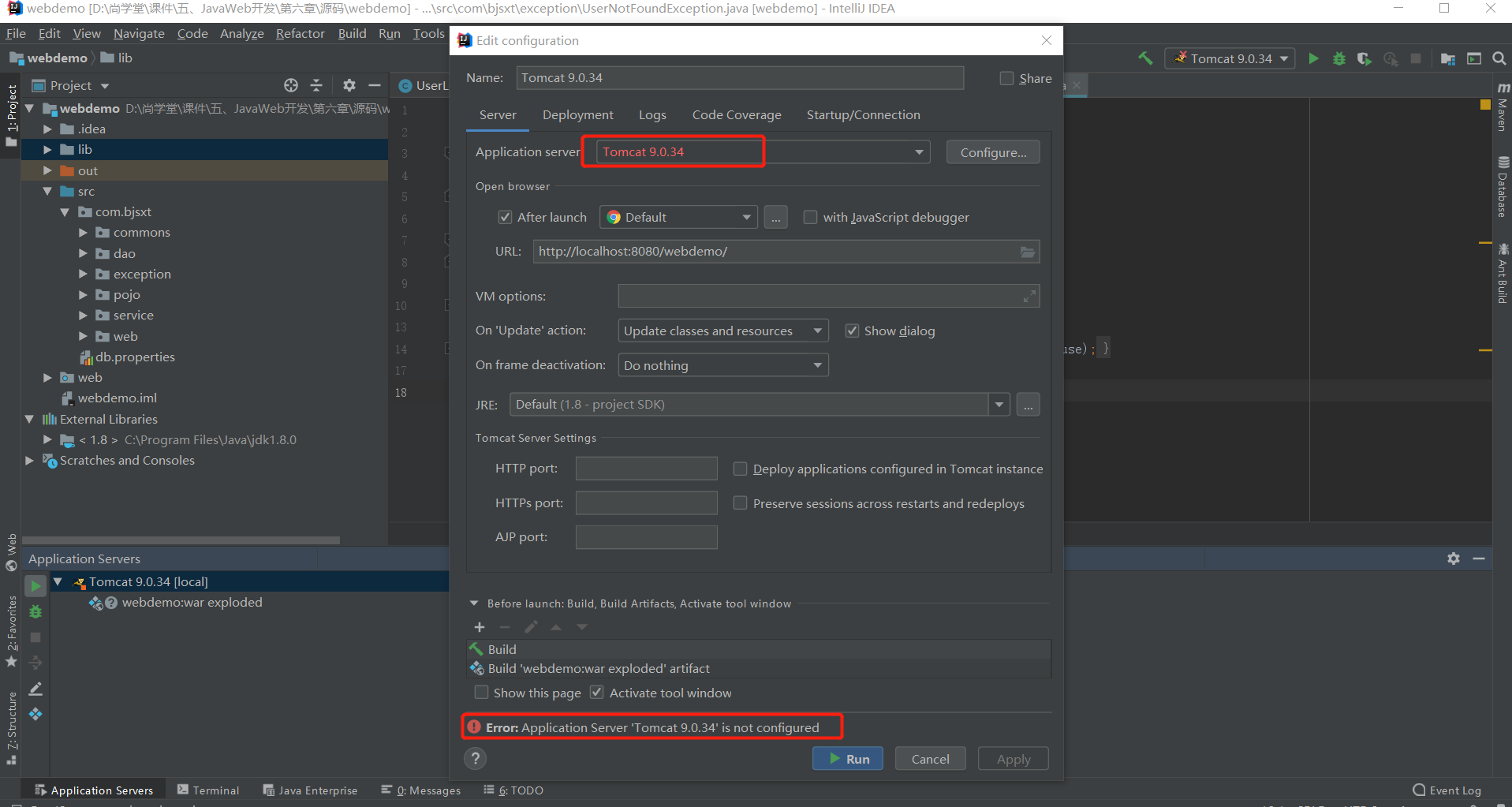Debug server from Application Servers bug icon
Screen dimensions: 1512x807
pyautogui.click(x=35, y=611)
